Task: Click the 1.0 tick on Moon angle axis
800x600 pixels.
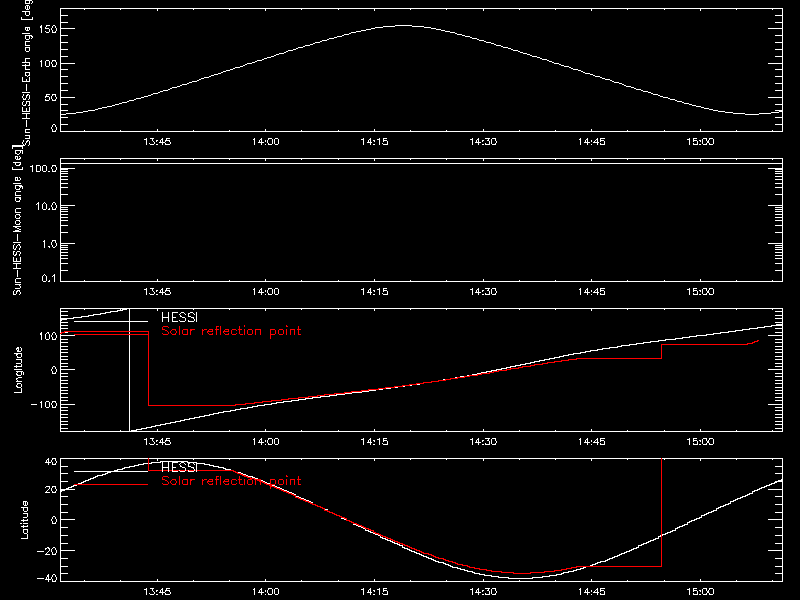Action: [49, 244]
